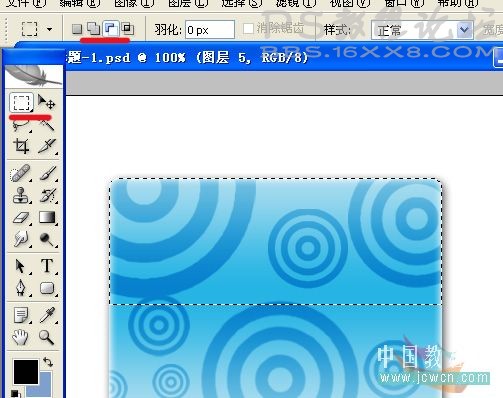The height and width of the screenshot is (398, 503).
Task: Choose the Healing Brush tool
Action: [x=21, y=173]
